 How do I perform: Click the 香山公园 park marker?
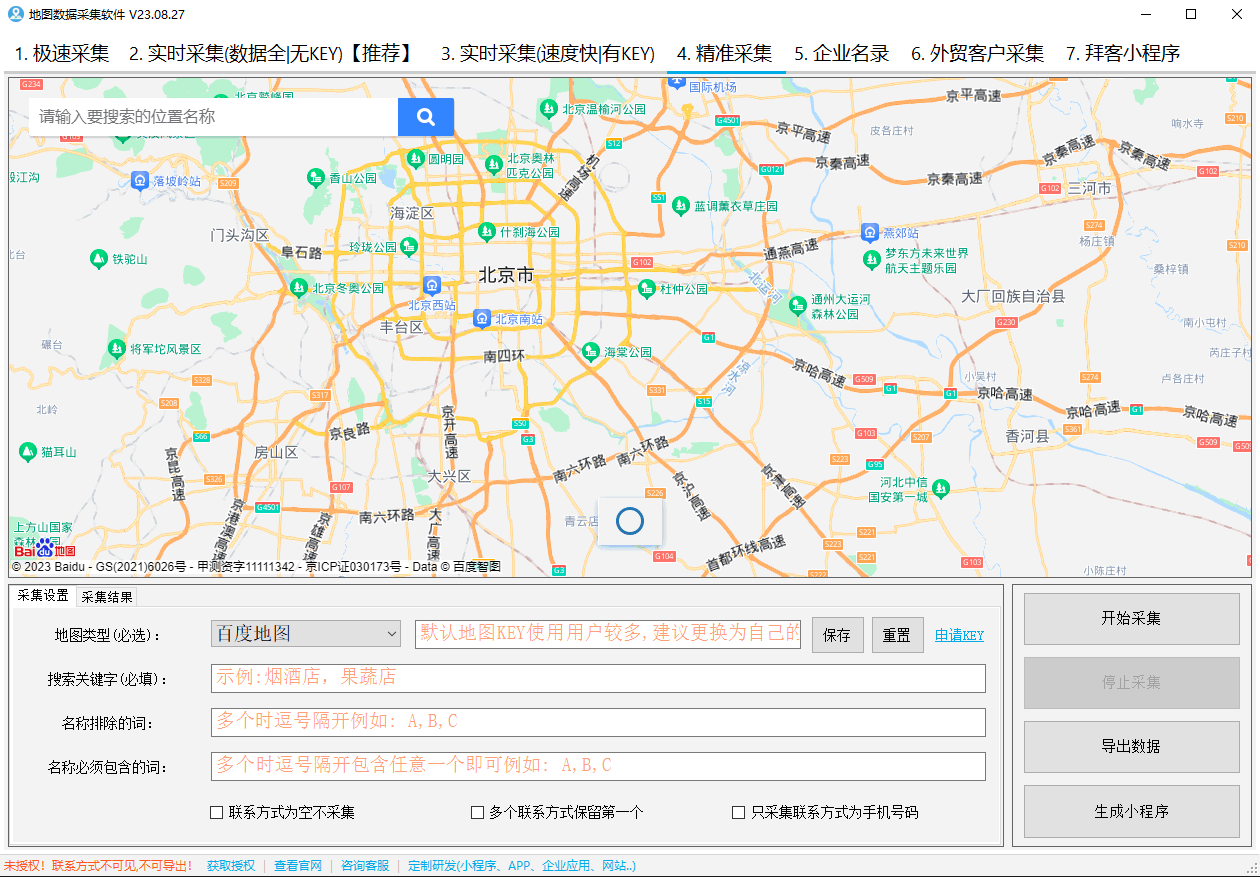[316, 178]
